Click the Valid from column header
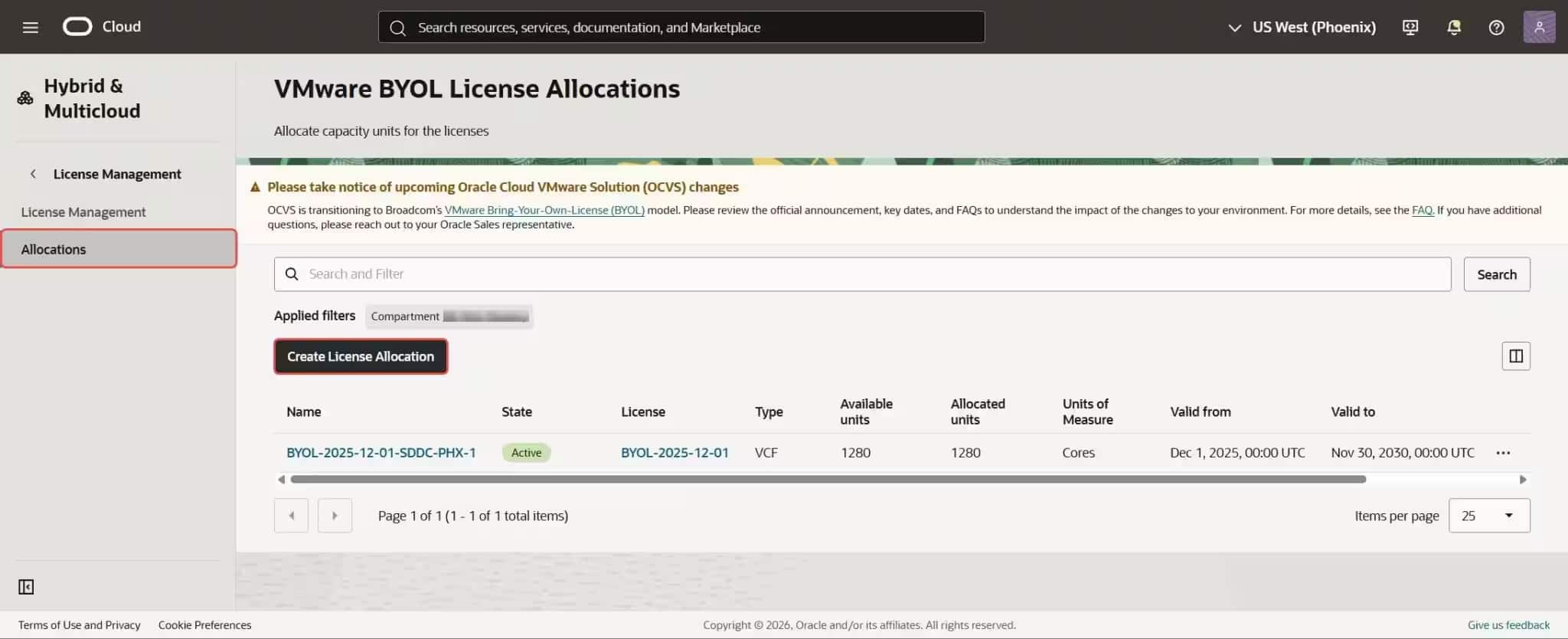The image size is (1568, 639). [x=1200, y=412]
